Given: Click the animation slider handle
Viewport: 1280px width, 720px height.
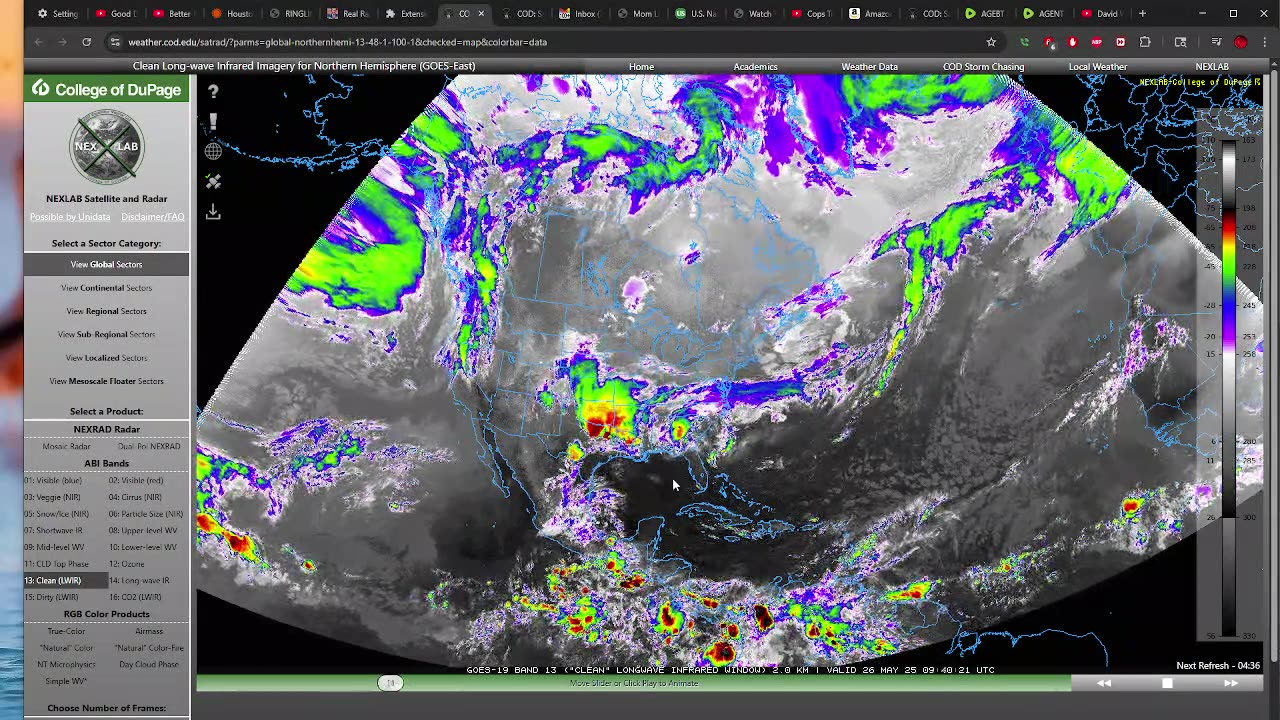Looking at the screenshot, I should [x=390, y=683].
